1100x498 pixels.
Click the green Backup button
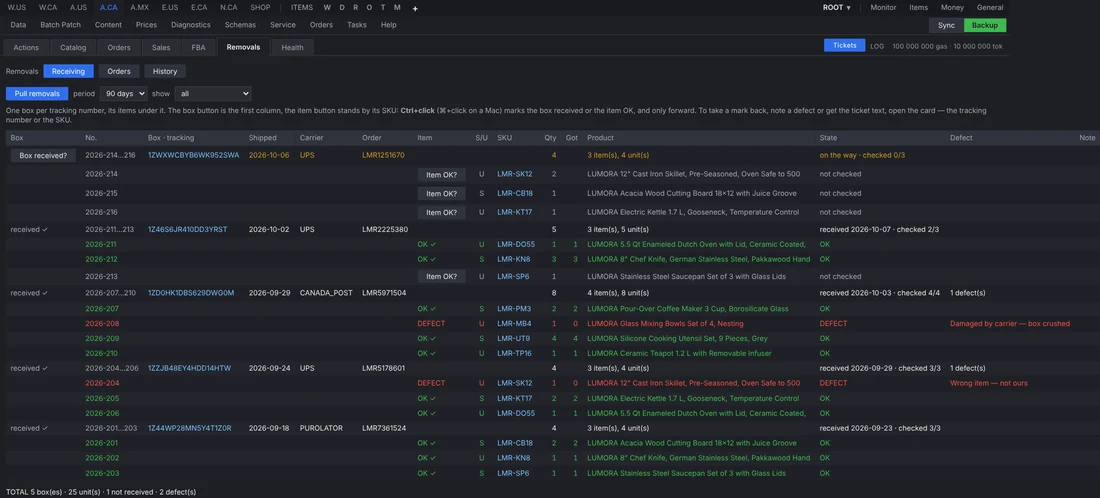(x=985, y=25)
